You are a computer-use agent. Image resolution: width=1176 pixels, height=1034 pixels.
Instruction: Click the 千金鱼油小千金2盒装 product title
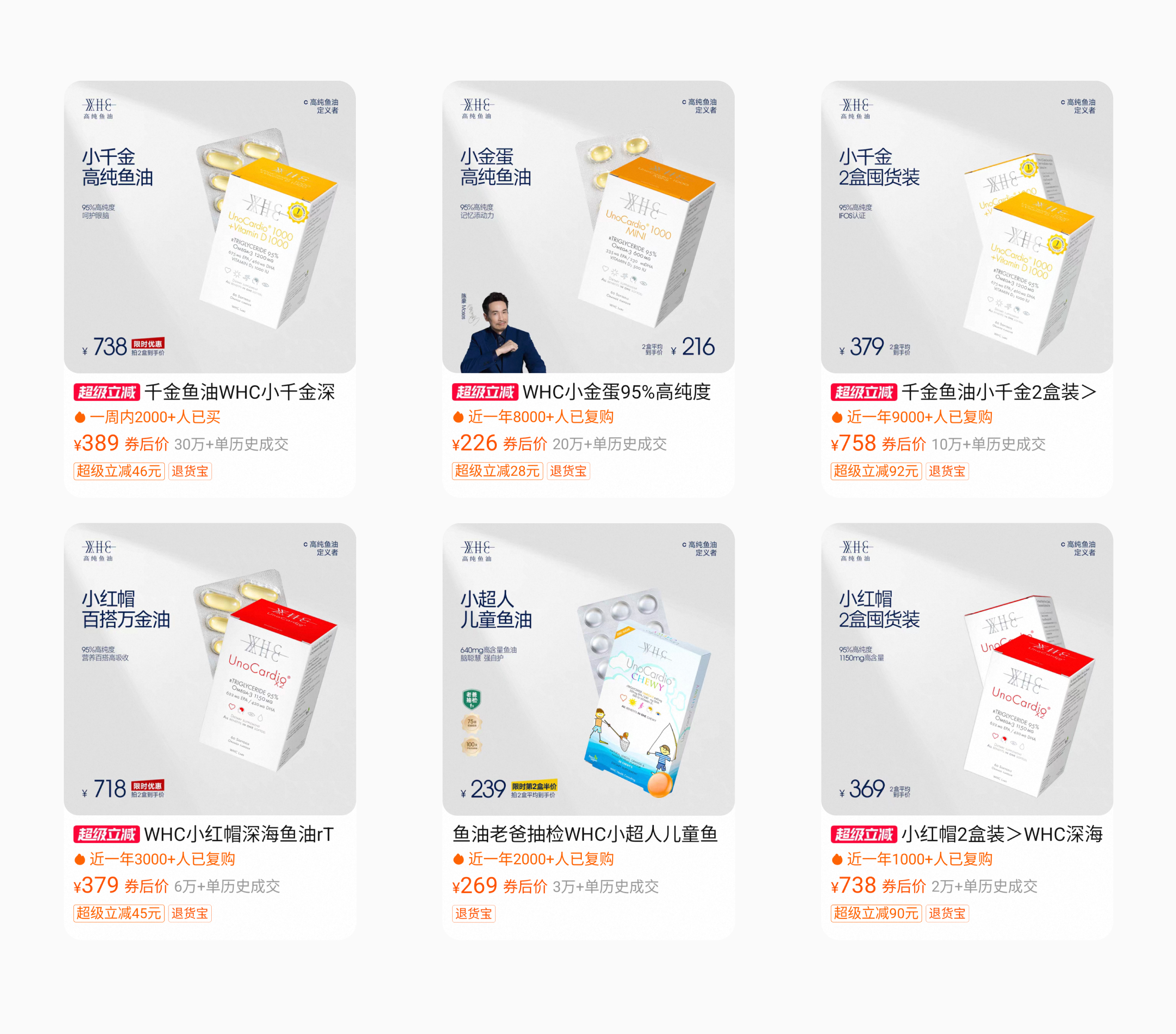point(999,392)
